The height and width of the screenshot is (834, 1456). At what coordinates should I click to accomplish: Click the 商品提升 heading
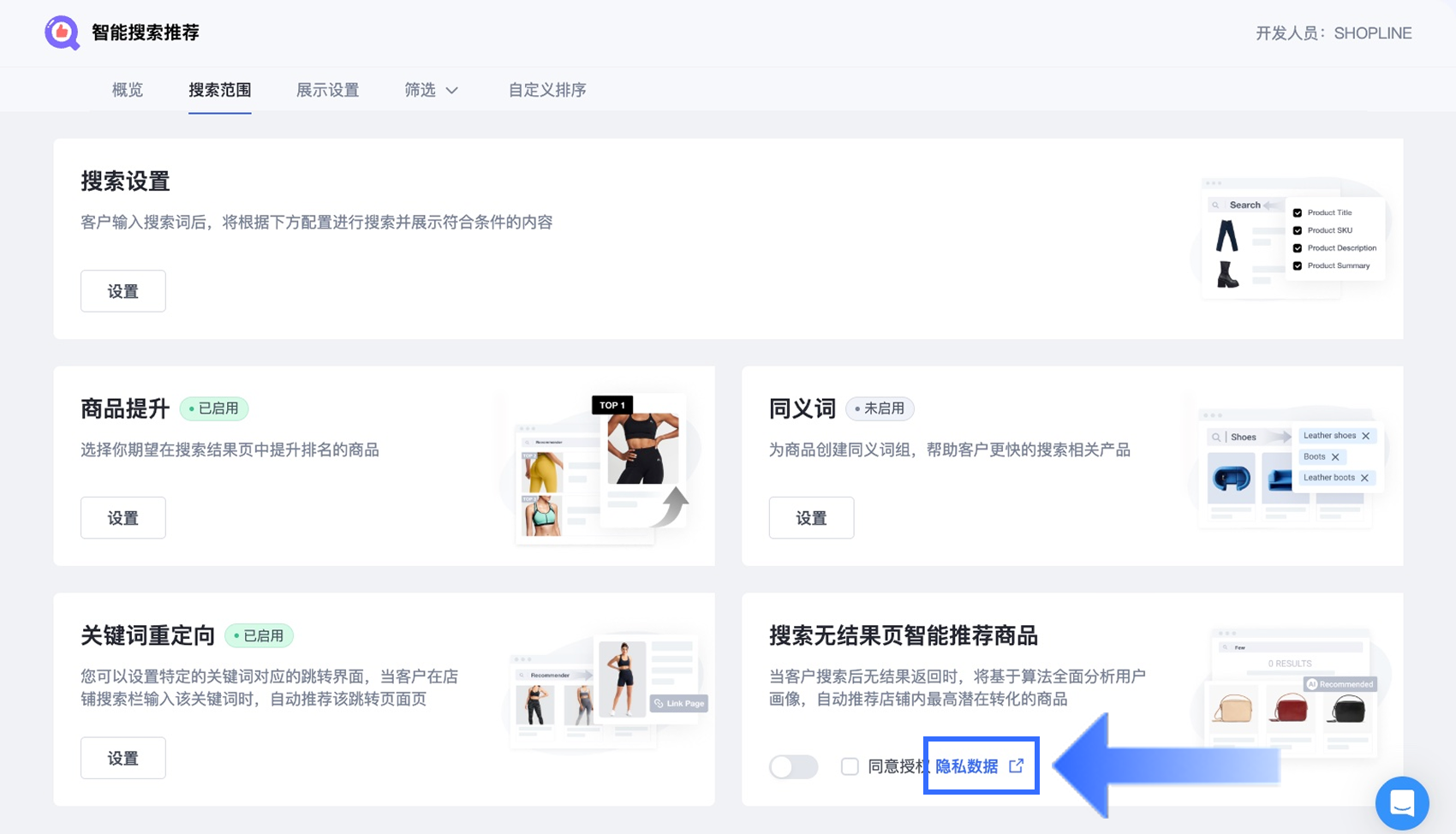click(x=125, y=408)
